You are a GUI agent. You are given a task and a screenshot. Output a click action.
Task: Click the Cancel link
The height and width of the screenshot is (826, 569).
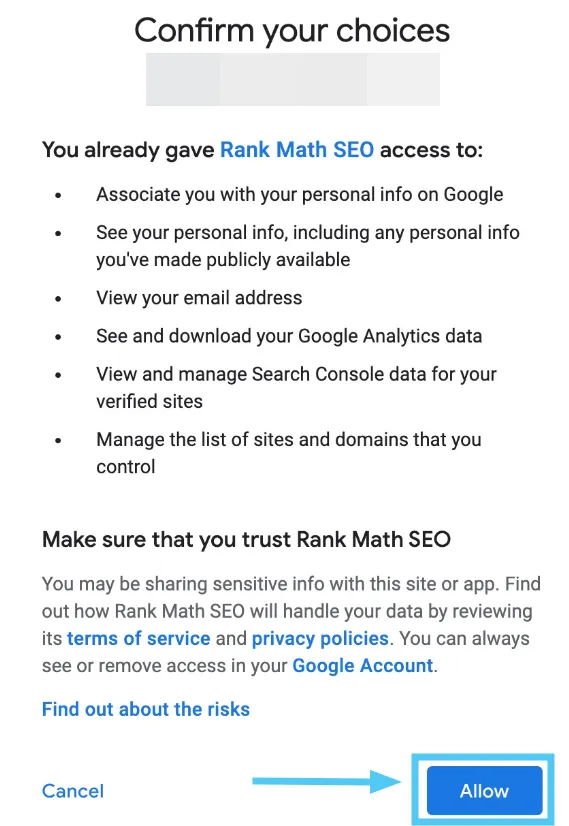[73, 791]
